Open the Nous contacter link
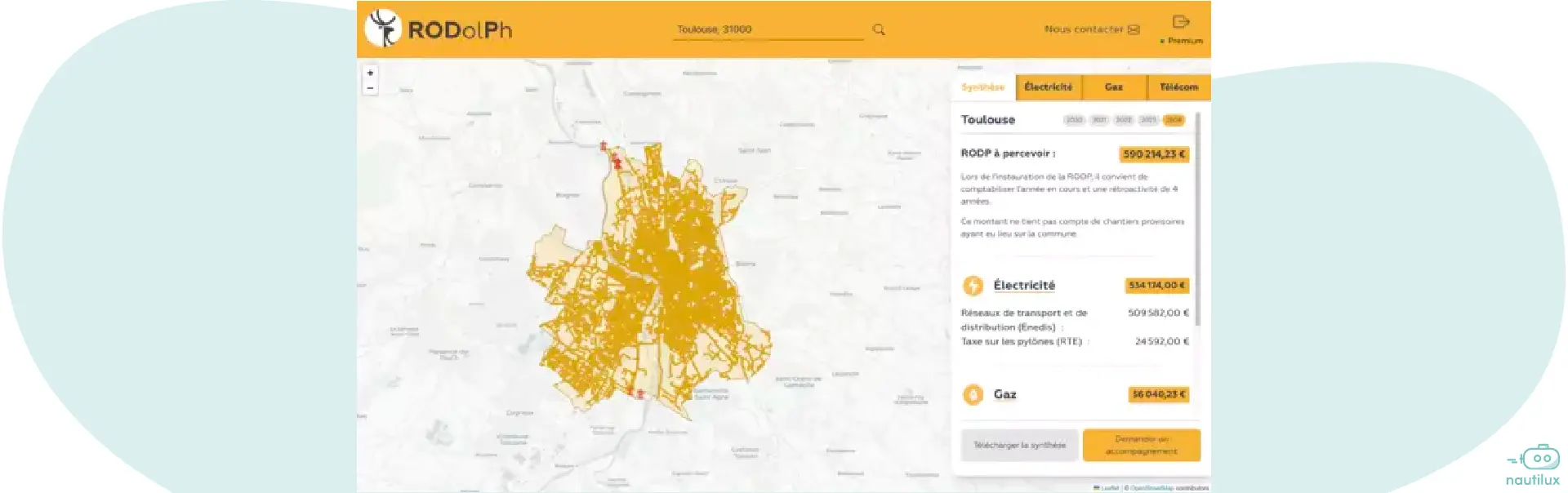The image size is (1568, 493). coord(1083,29)
